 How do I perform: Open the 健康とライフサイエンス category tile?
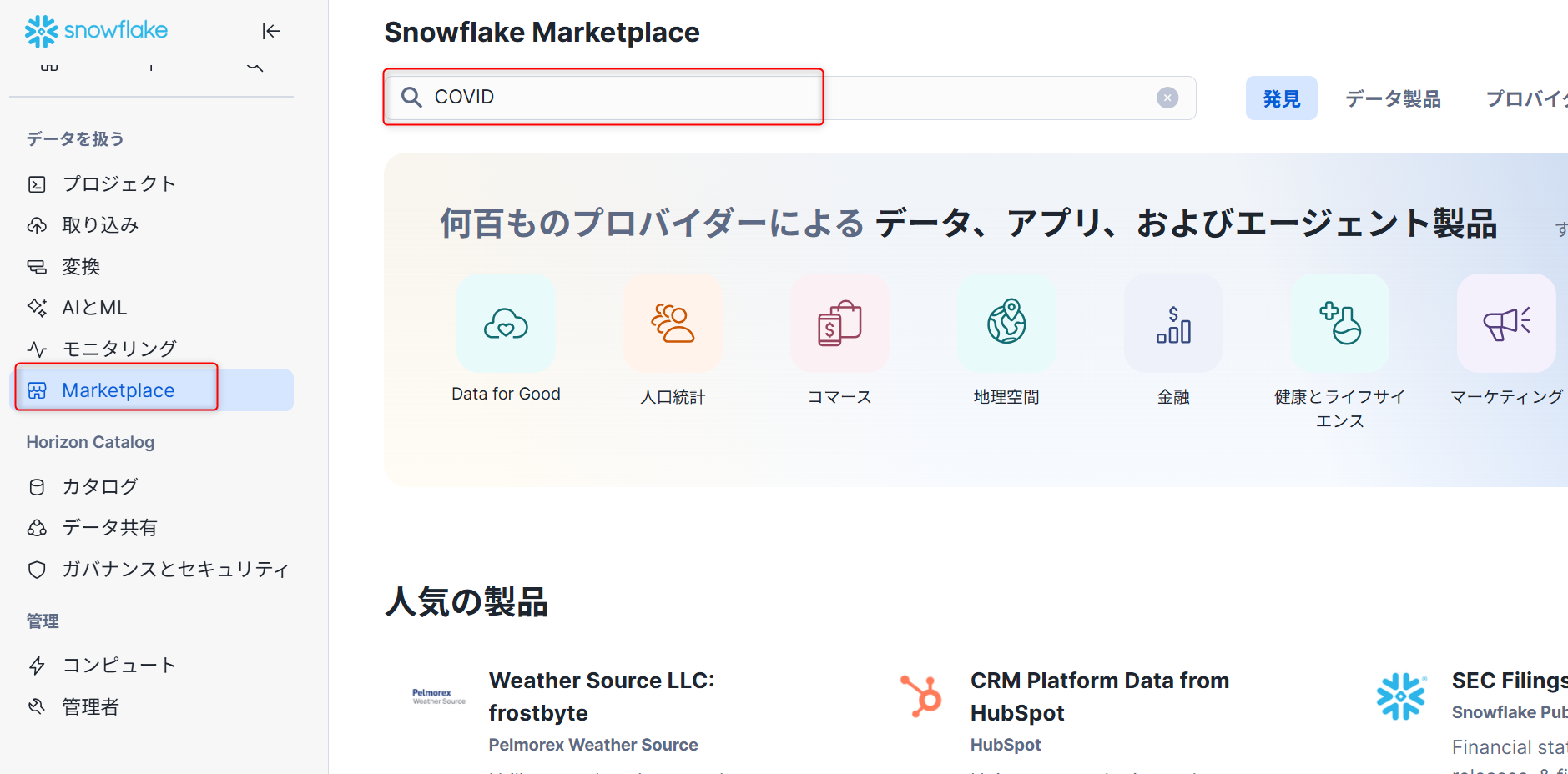click(1340, 323)
